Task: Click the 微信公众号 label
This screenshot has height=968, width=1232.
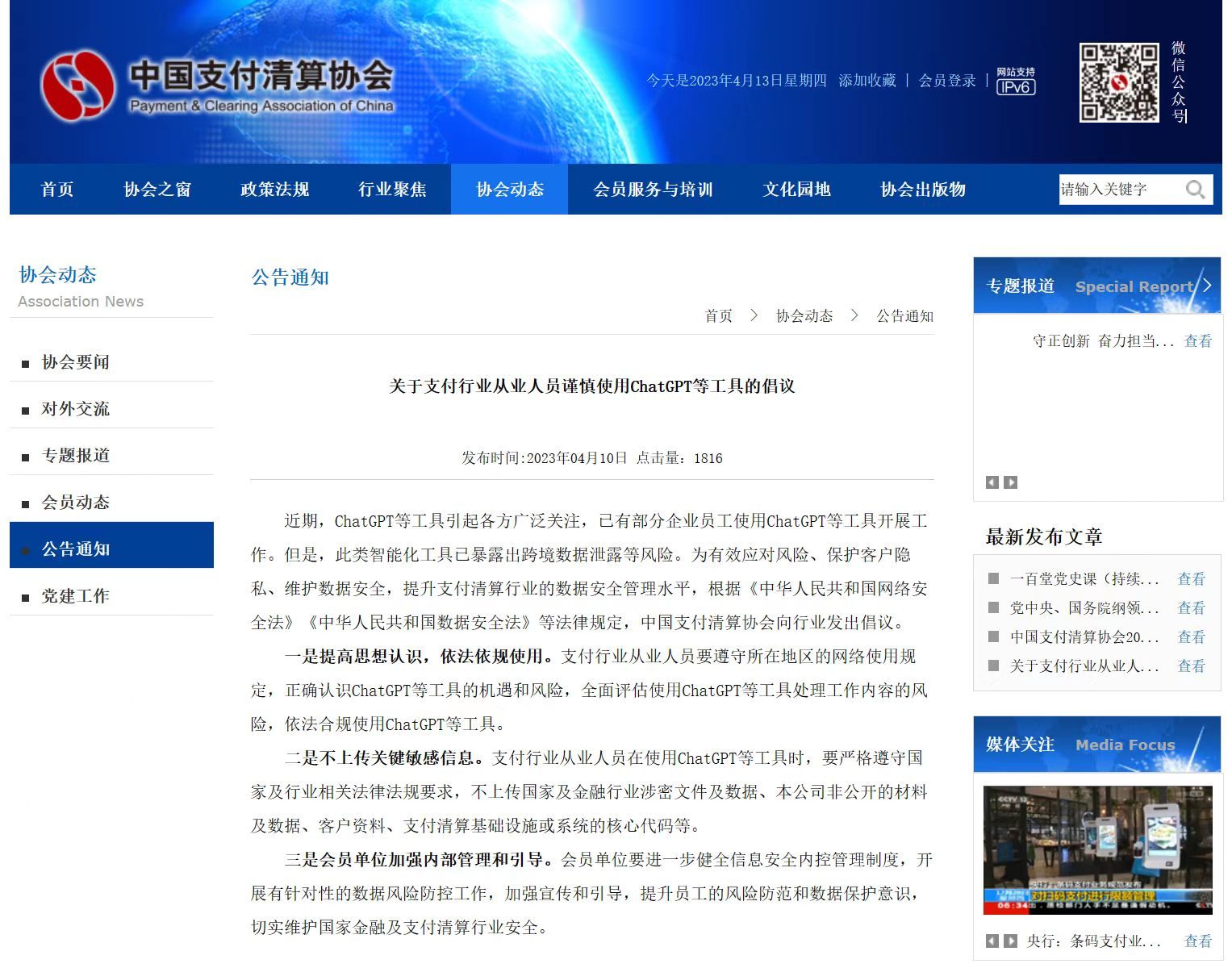Action: [x=1179, y=82]
